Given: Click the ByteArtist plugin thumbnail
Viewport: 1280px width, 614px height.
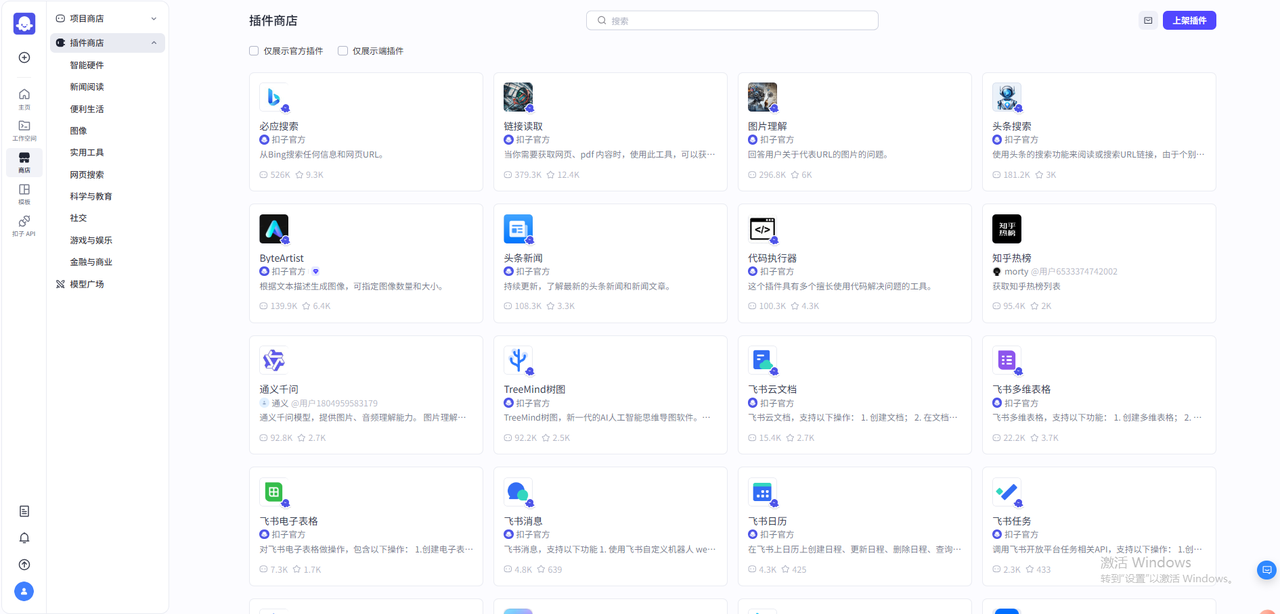Looking at the screenshot, I should pos(273,229).
